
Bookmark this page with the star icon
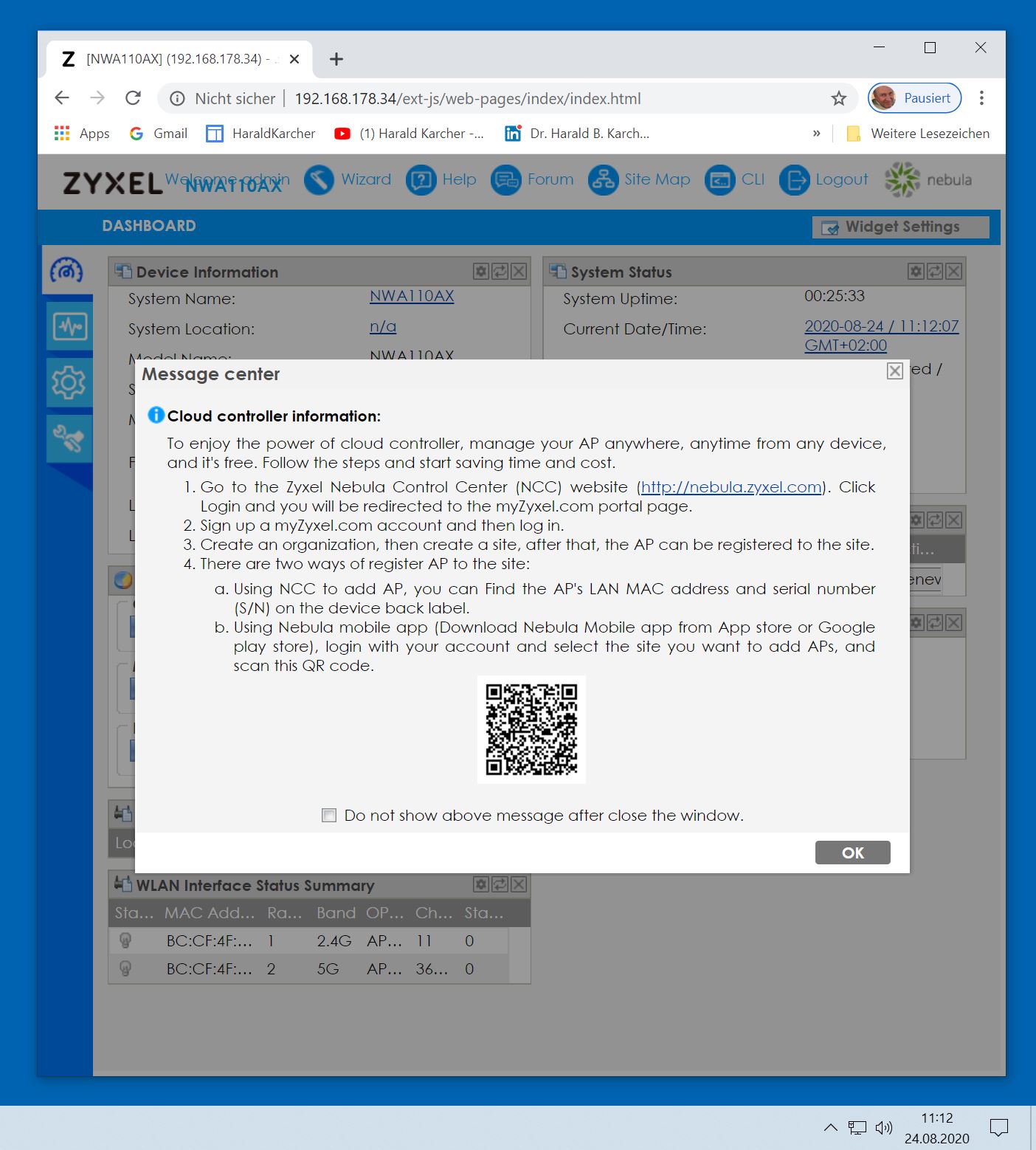839,98
